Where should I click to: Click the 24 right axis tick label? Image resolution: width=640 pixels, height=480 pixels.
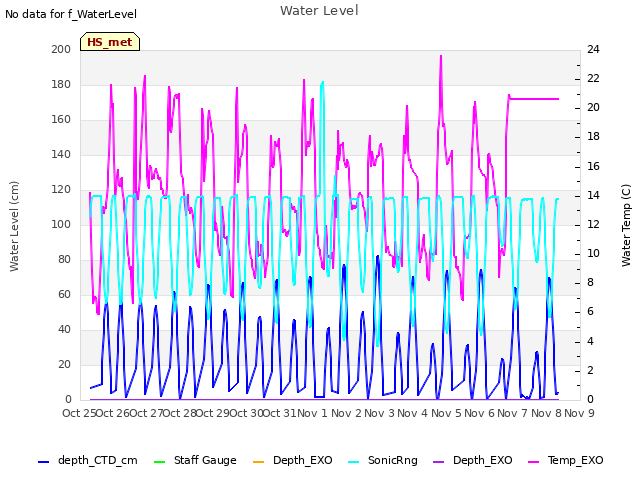click(593, 49)
